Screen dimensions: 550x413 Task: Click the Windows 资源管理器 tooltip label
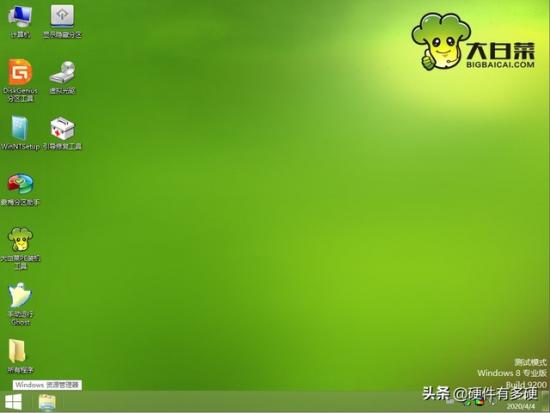click(x=47, y=385)
